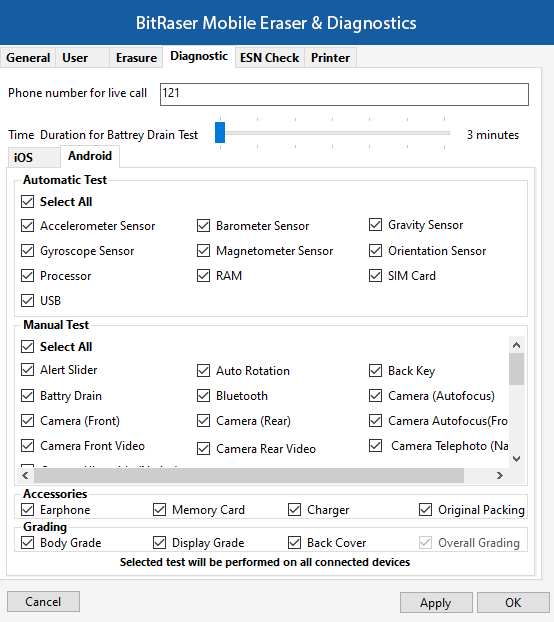Toggle Alert Slider checkbox
Viewport: 554px width, 622px height.
27,370
